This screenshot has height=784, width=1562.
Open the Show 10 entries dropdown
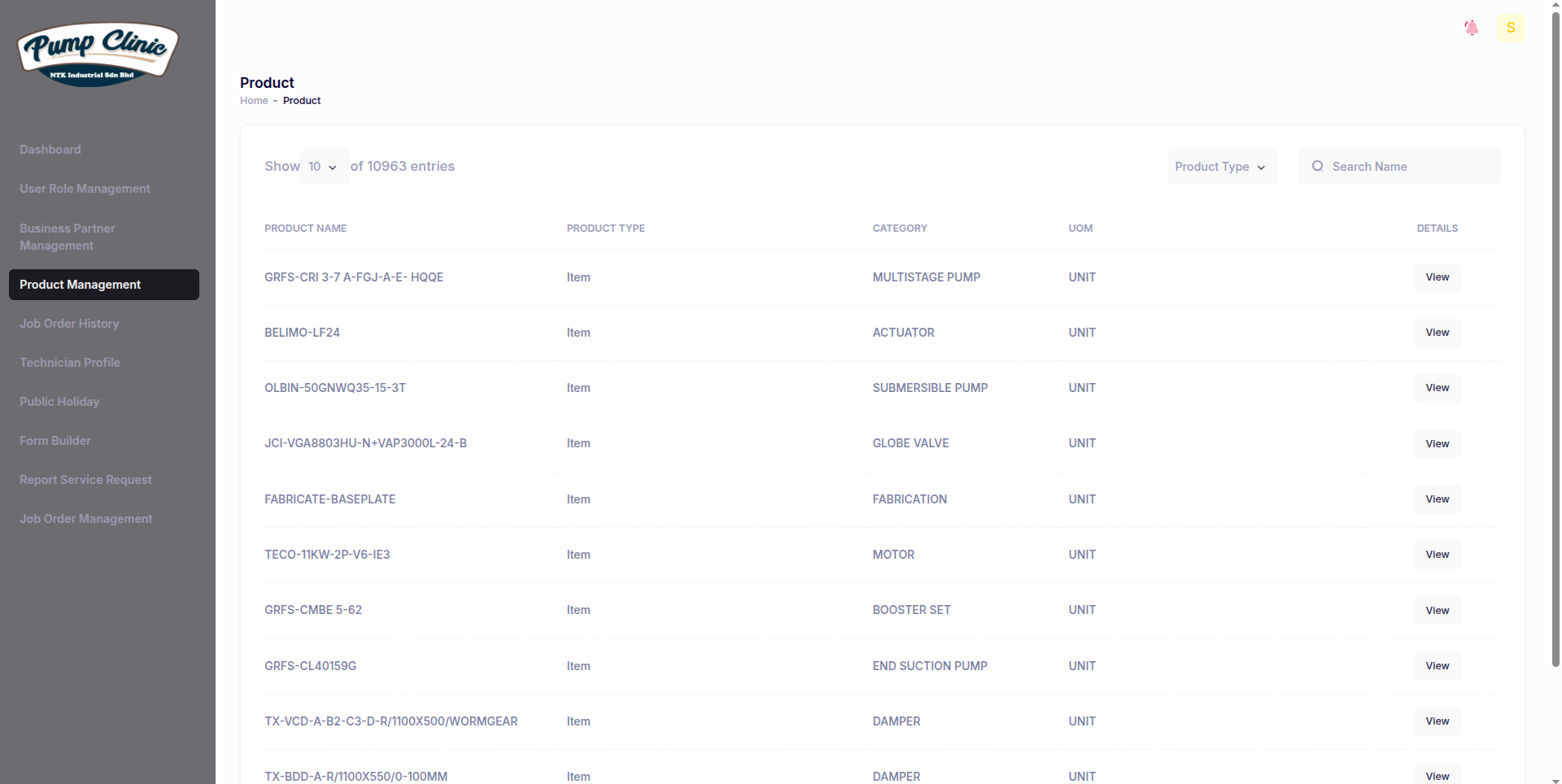(x=324, y=167)
